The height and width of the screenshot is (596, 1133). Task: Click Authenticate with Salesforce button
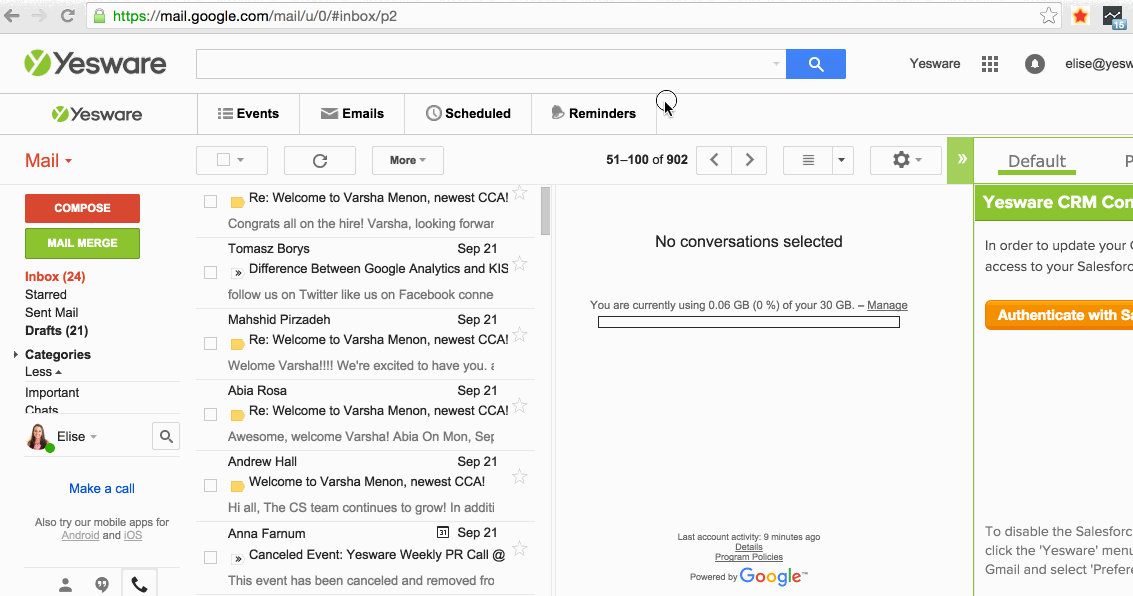coord(1059,315)
